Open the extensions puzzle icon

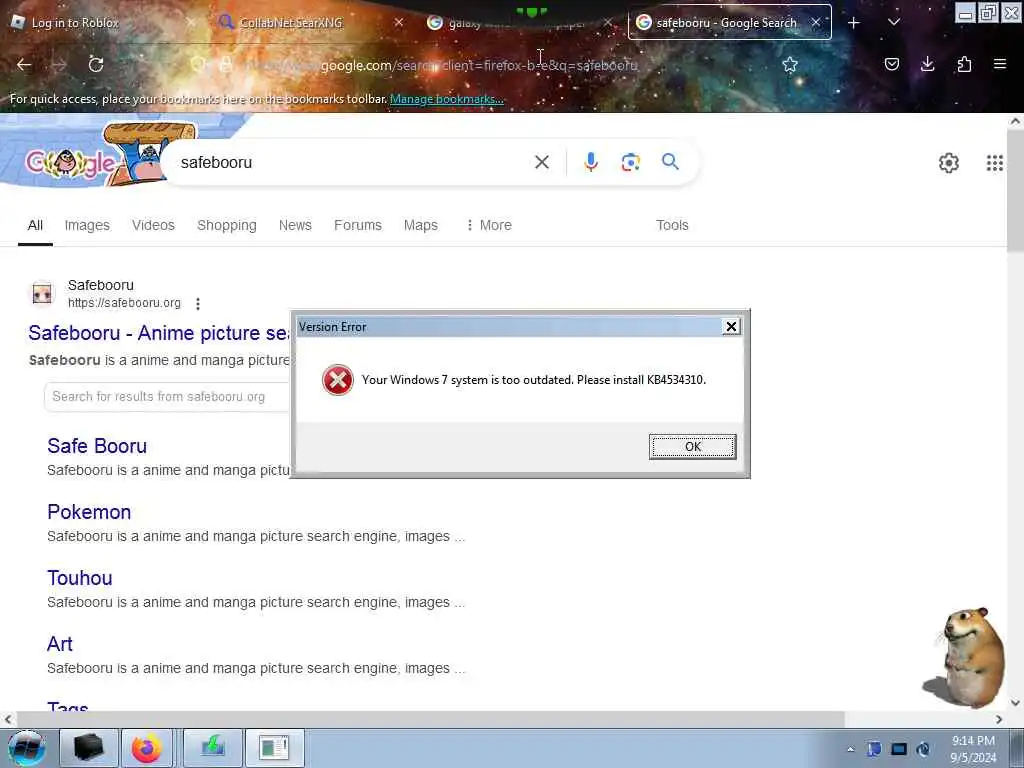coord(964,64)
